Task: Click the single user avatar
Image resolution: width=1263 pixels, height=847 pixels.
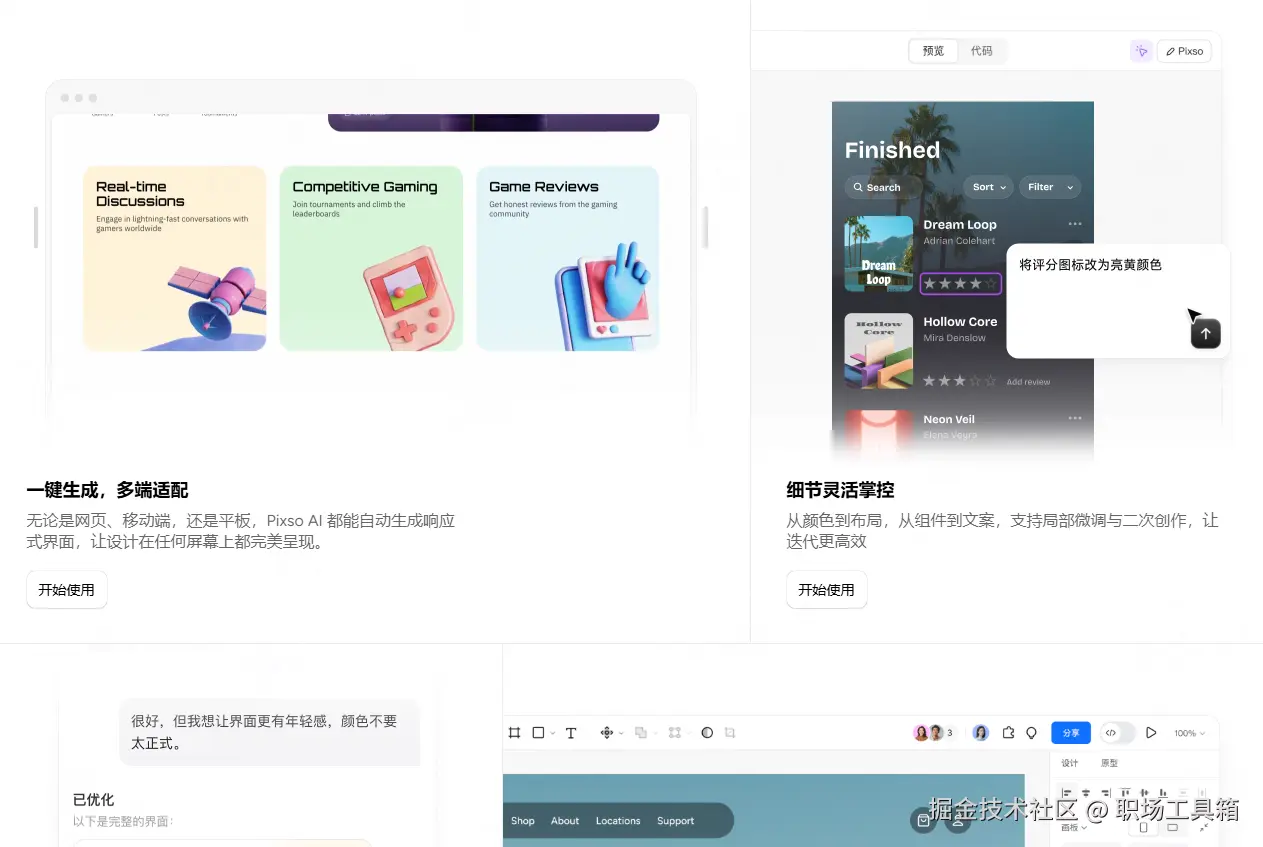Action: [981, 733]
